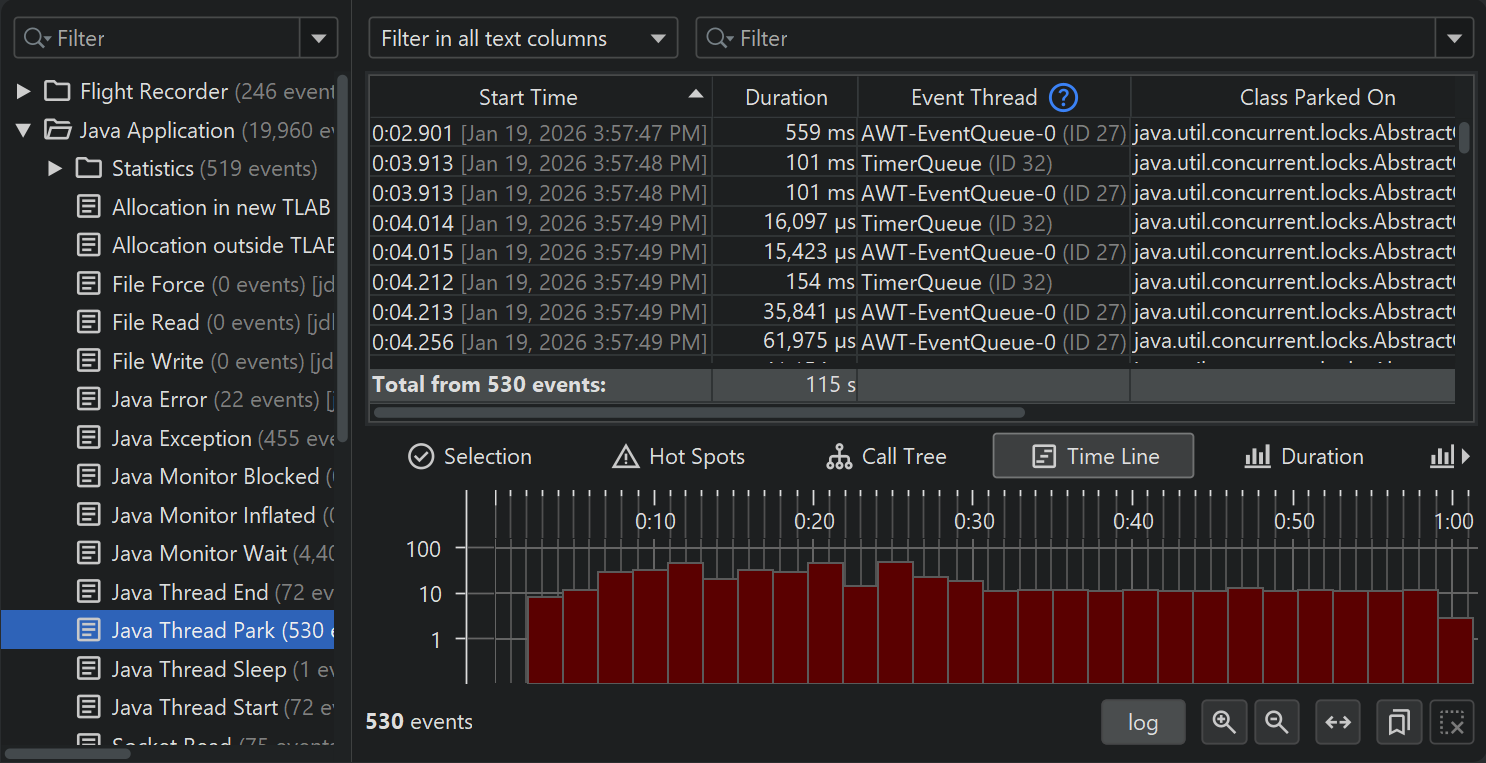
Task: Expand the Flight Recorder folder
Action: 24,92
